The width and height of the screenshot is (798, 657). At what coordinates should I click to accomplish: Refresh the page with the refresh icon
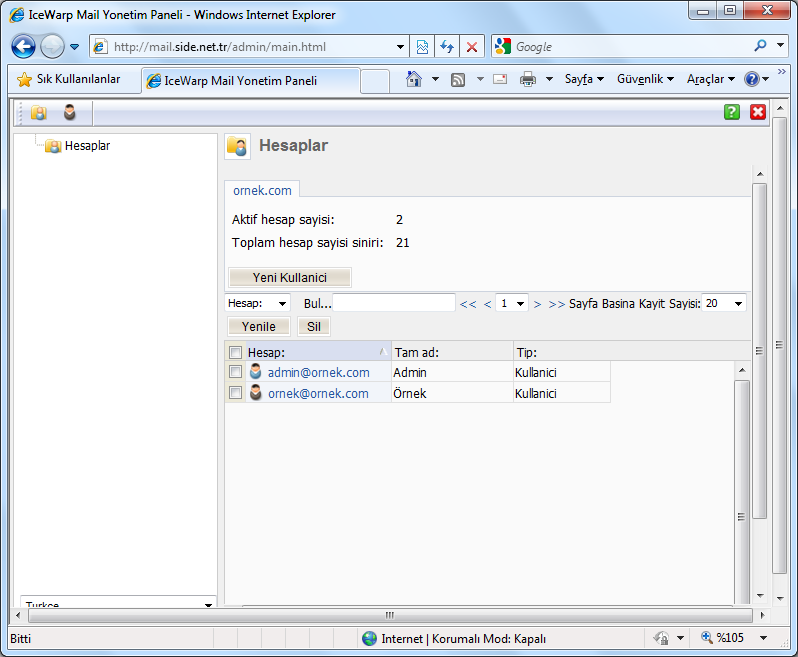click(x=447, y=47)
